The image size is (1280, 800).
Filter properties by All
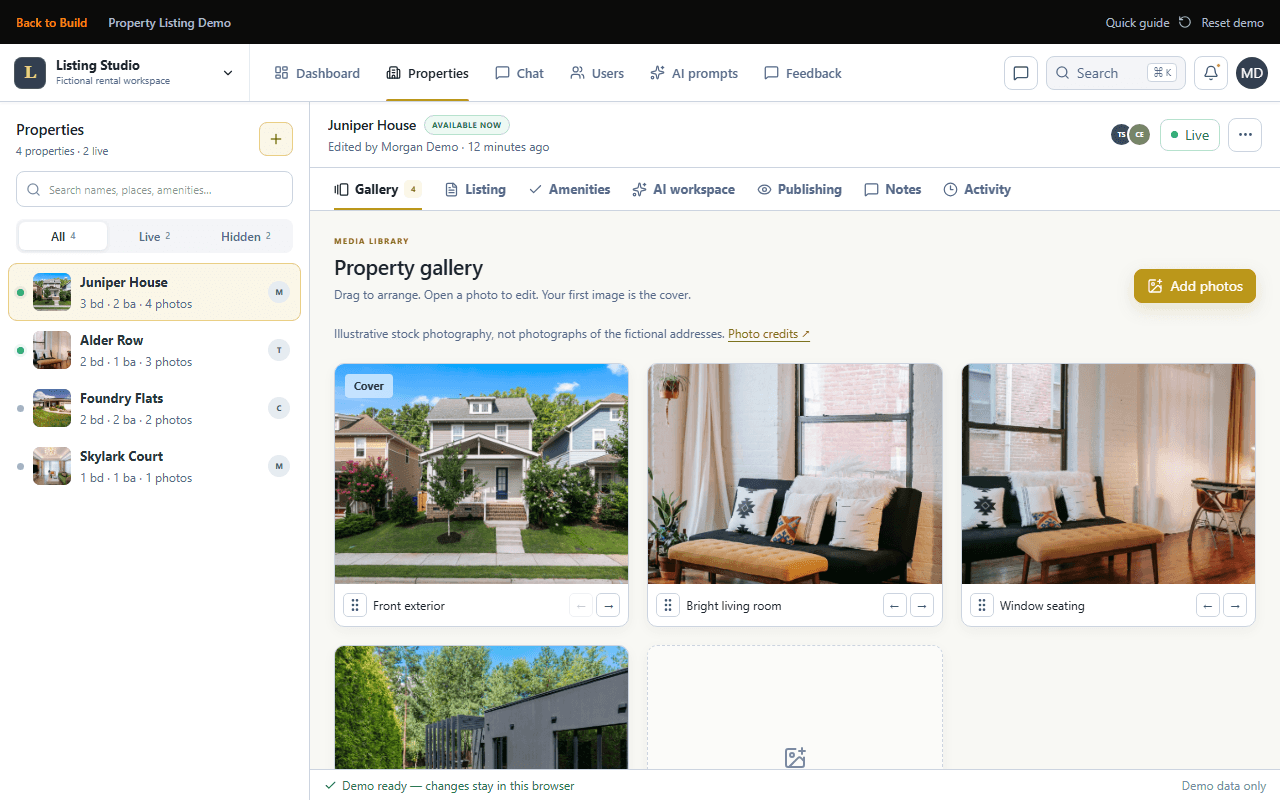[63, 237]
